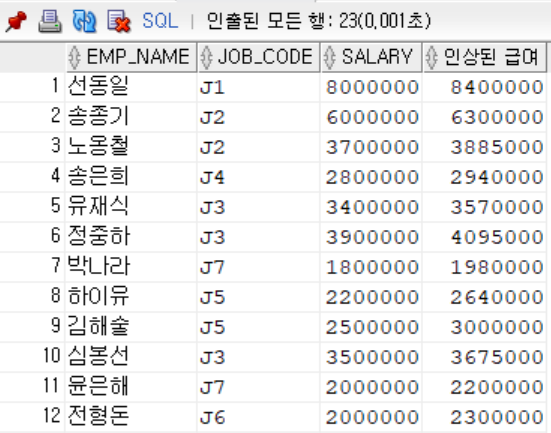Click sort arrows icon beside 인상된 급여
Screen dimensions: 551x433
pyautogui.click(x=432, y=57)
